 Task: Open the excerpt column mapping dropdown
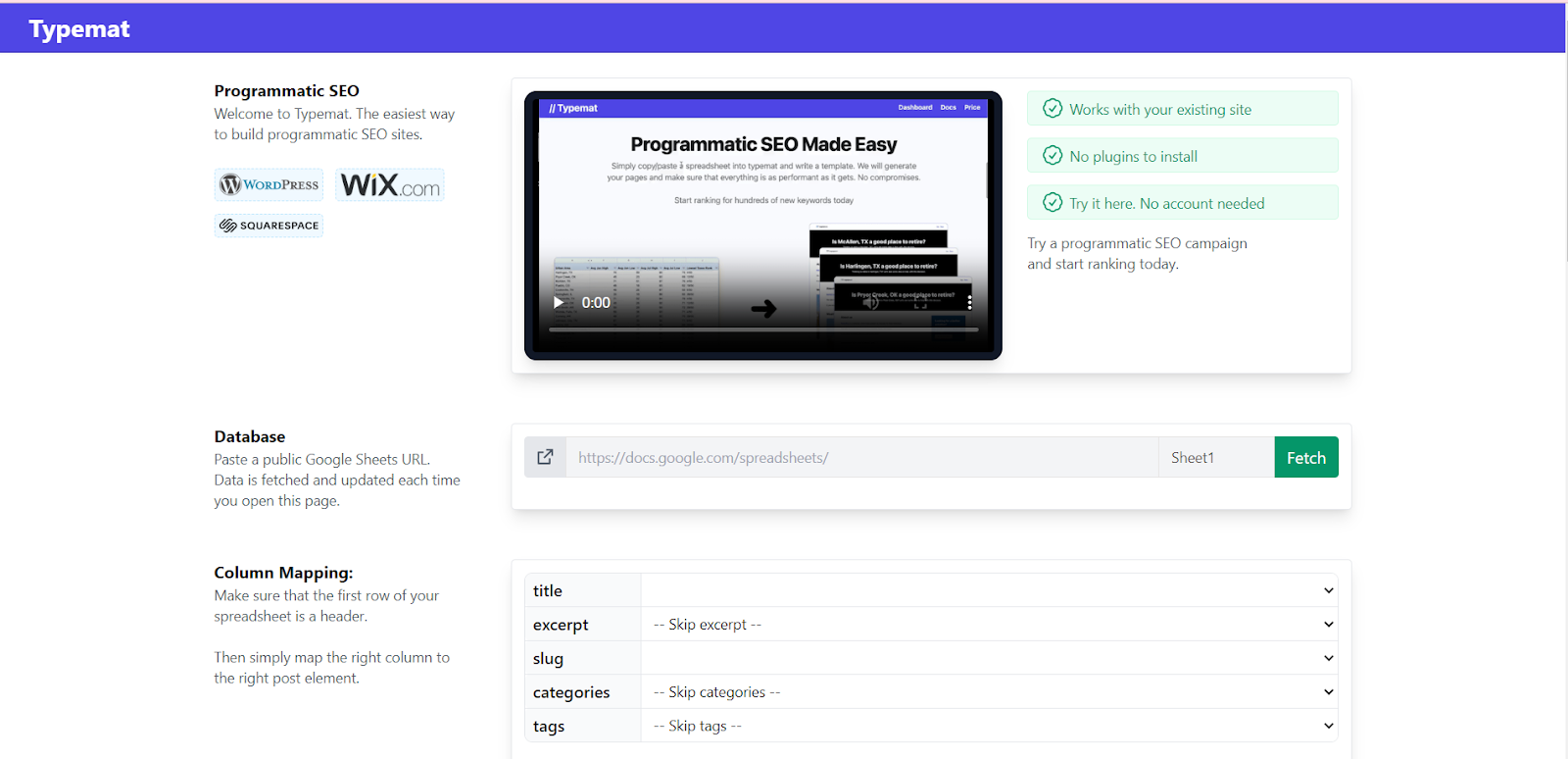(990, 625)
